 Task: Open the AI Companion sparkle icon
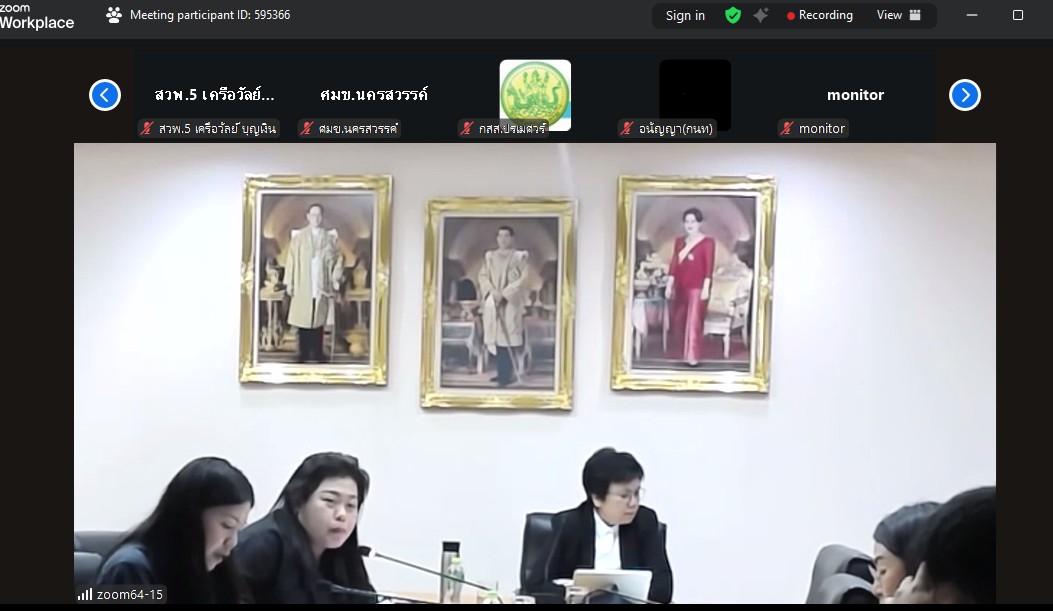pyautogui.click(x=761, y=15)
